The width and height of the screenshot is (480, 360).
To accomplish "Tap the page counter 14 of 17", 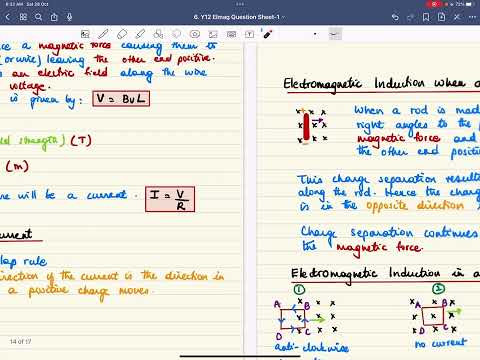I will [20, 342].
